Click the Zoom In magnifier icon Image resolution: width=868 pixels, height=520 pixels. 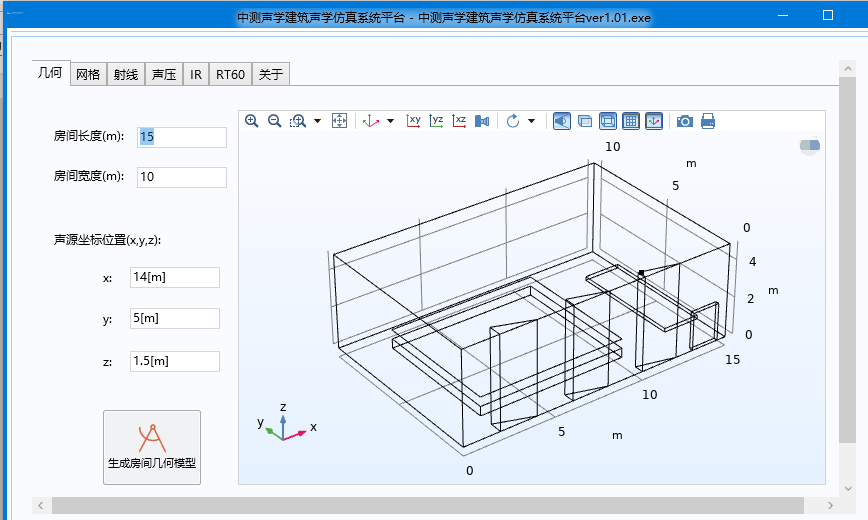point(252,121)
